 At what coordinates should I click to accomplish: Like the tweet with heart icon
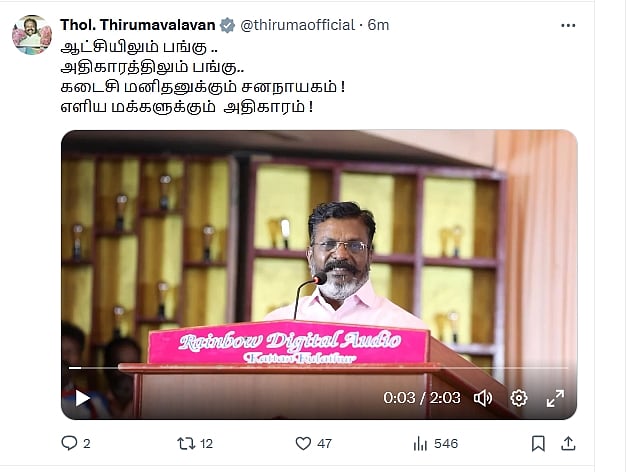click(x=303, y=443)
